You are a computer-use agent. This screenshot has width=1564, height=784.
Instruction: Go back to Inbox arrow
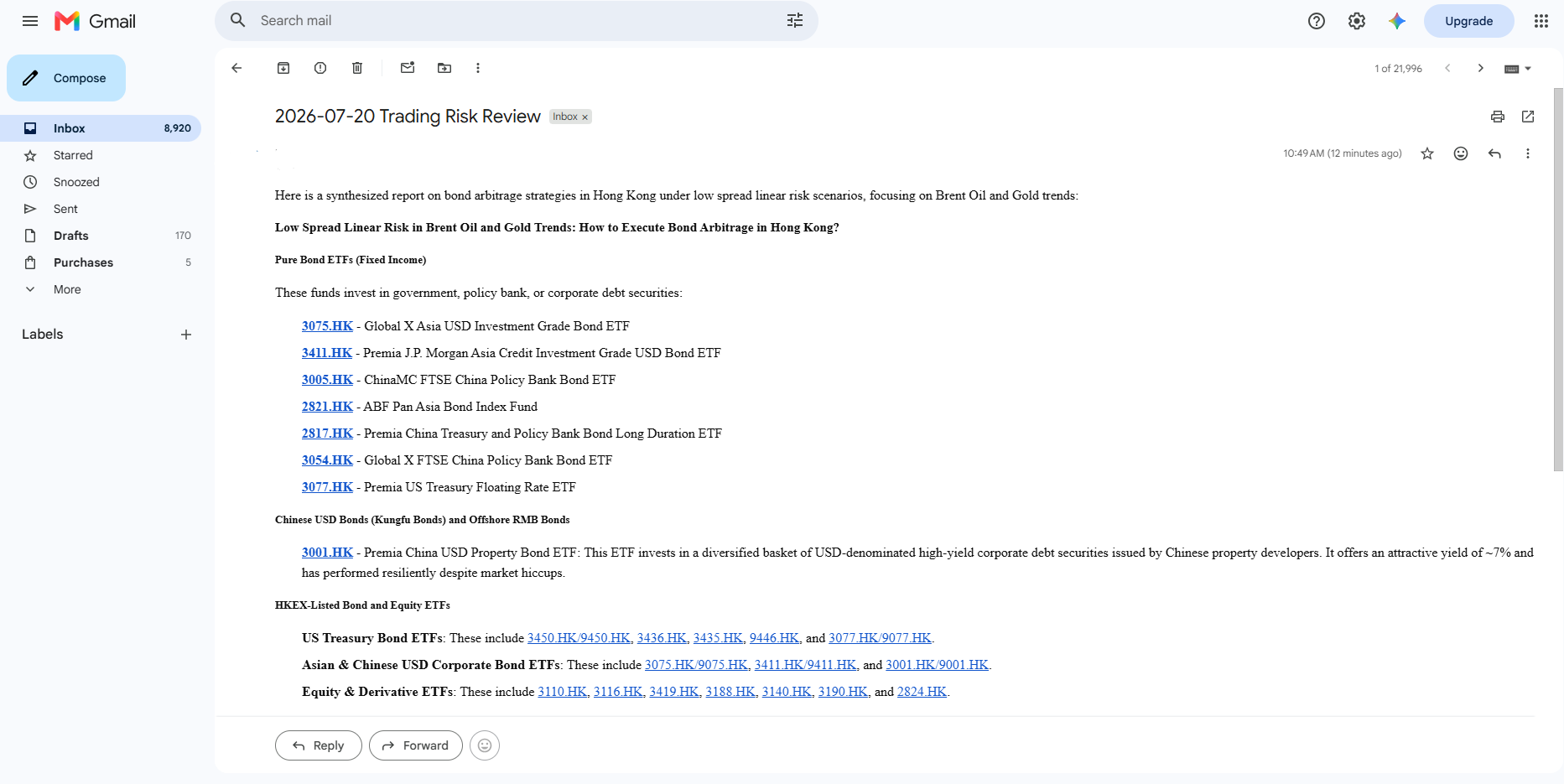(x=236, y=68)
